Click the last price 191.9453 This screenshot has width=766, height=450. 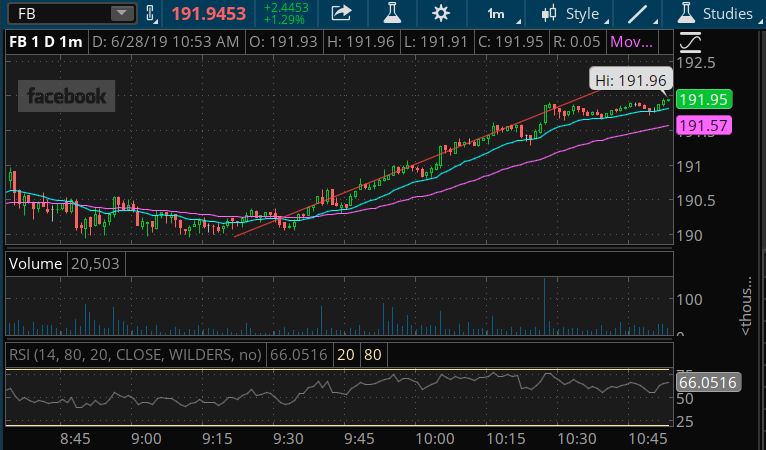tap(208, 14)
